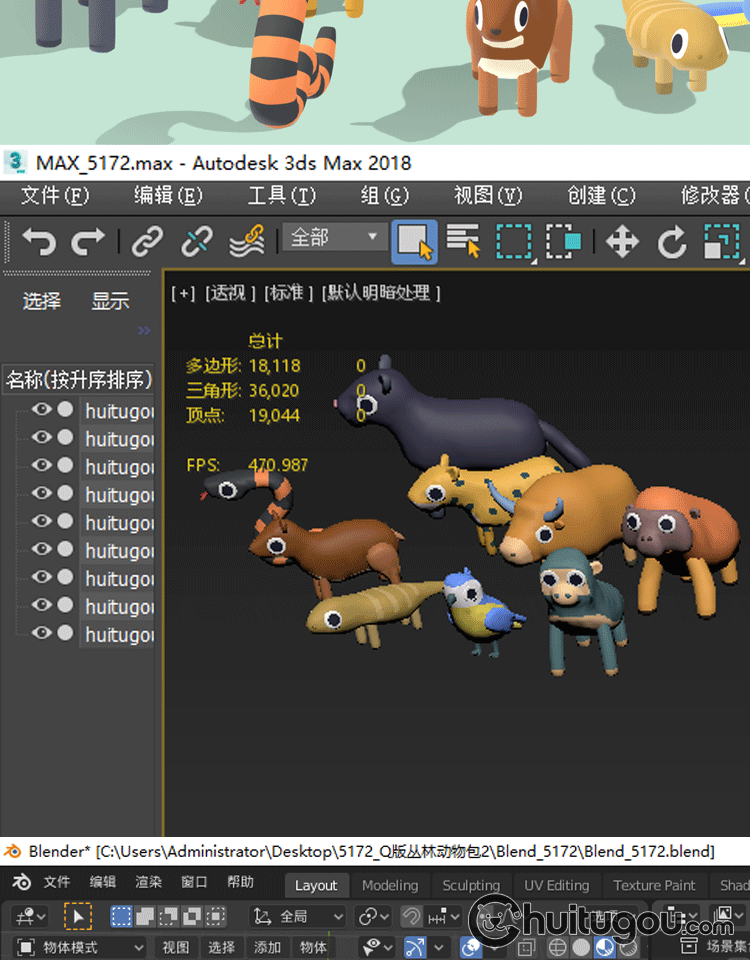750x960 pixels.
Task: Open Blender's 物体模式 mode dropdown
Action: click(x=82, y=947)
